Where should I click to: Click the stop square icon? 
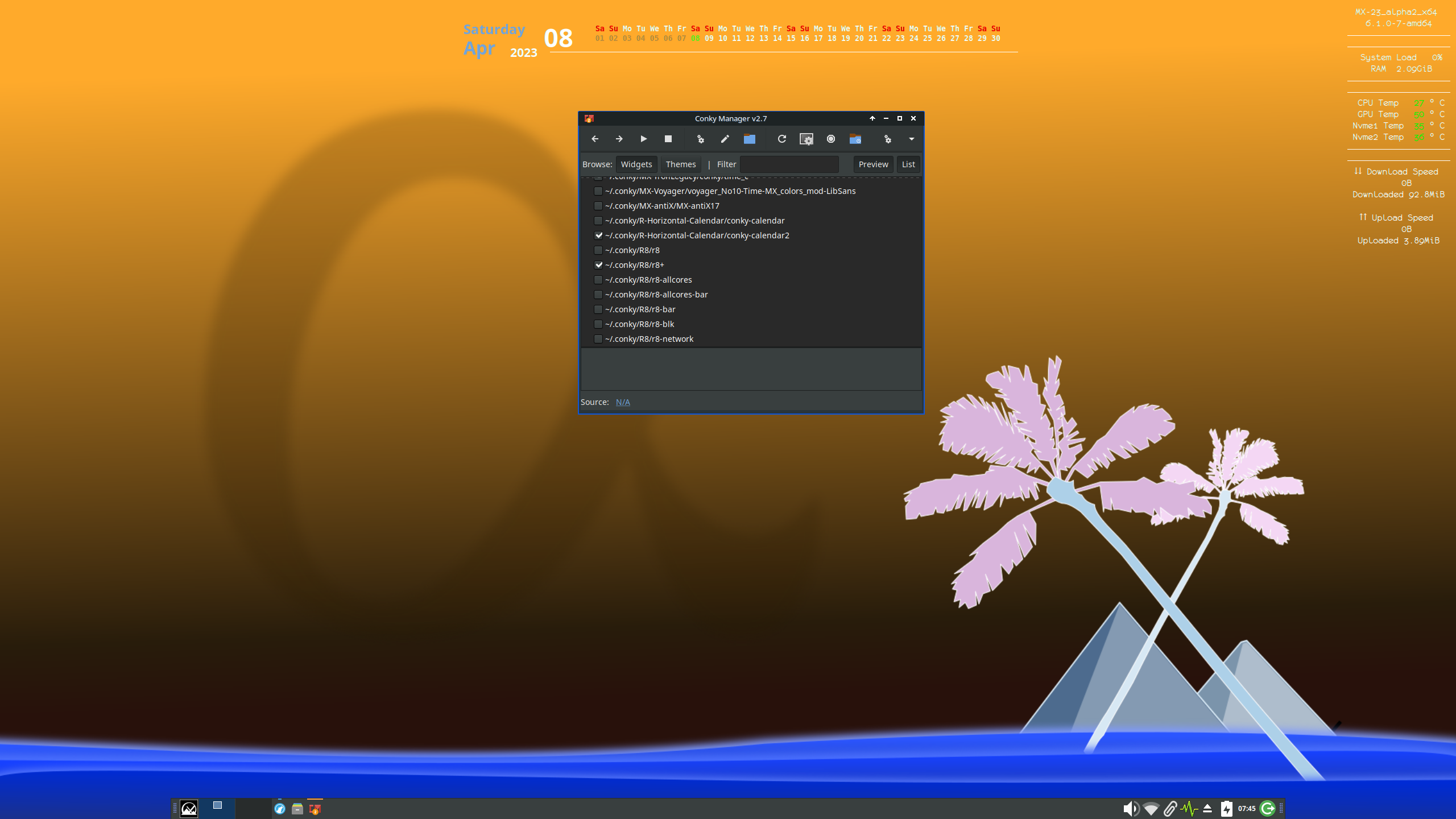pyautogui.click(x=668, y=139)
